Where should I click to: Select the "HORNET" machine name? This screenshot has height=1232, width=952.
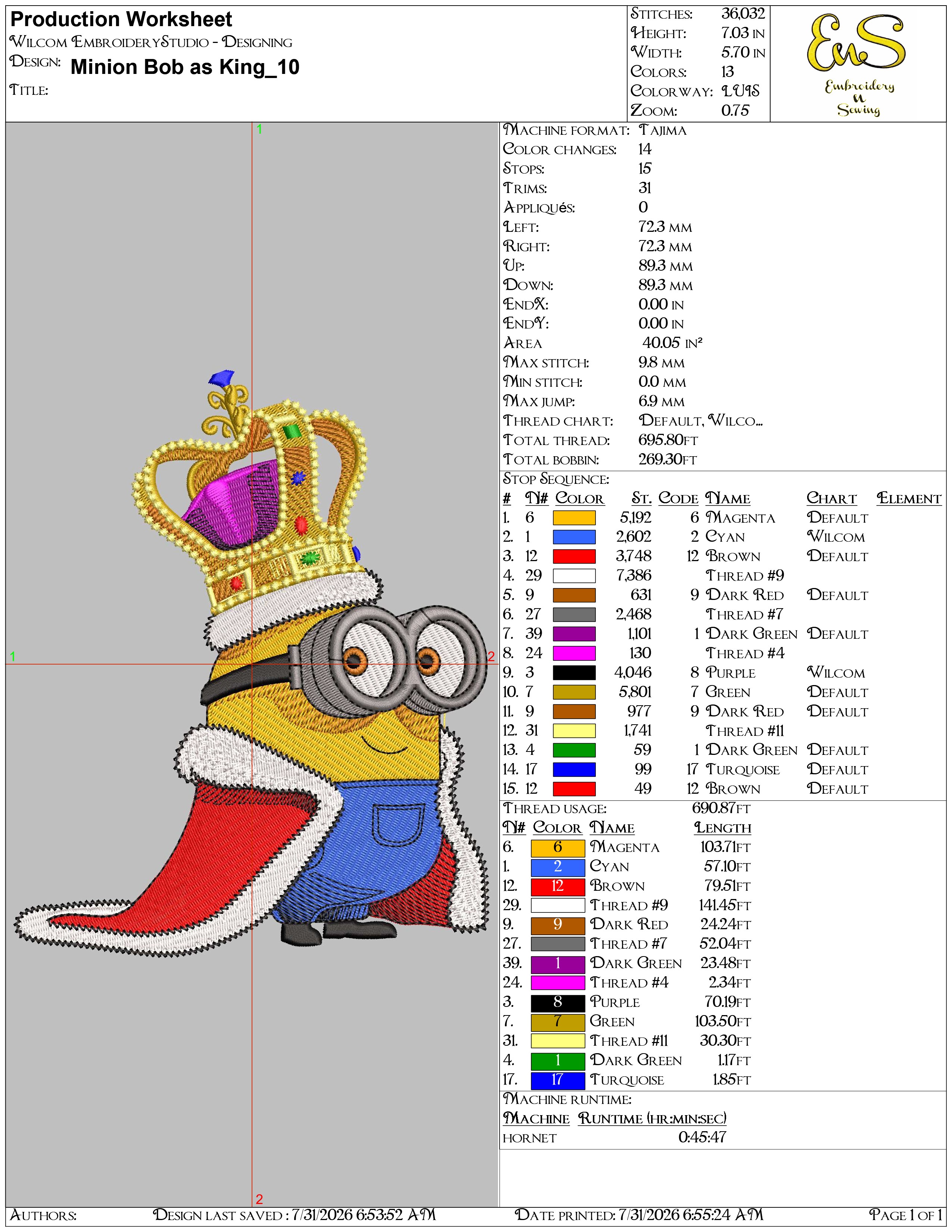click(x=530, y=1138)
